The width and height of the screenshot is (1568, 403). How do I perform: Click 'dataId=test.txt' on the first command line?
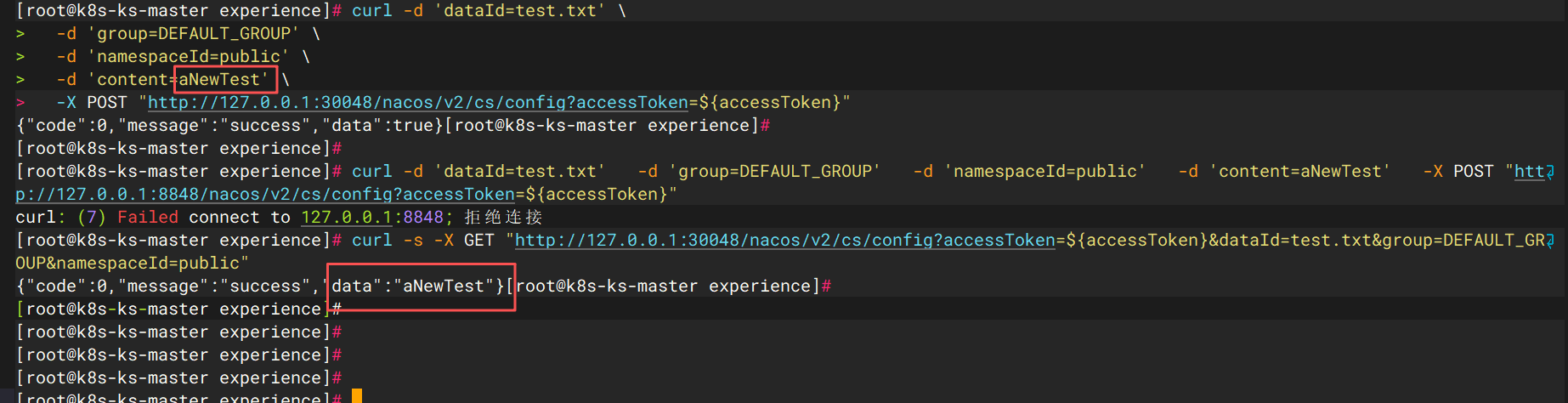click(520, 11)
